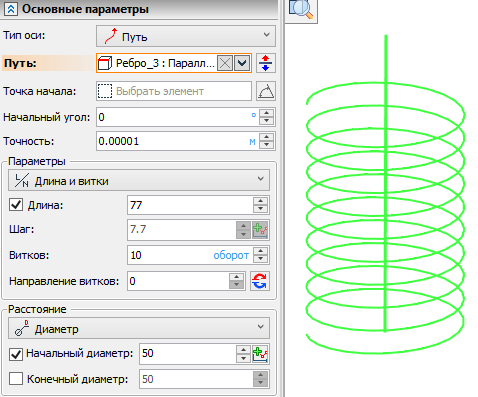The height and width of the screenshot is (397, 478).
Task: Toggle the Длина checkbox
Action: [16, 205]
